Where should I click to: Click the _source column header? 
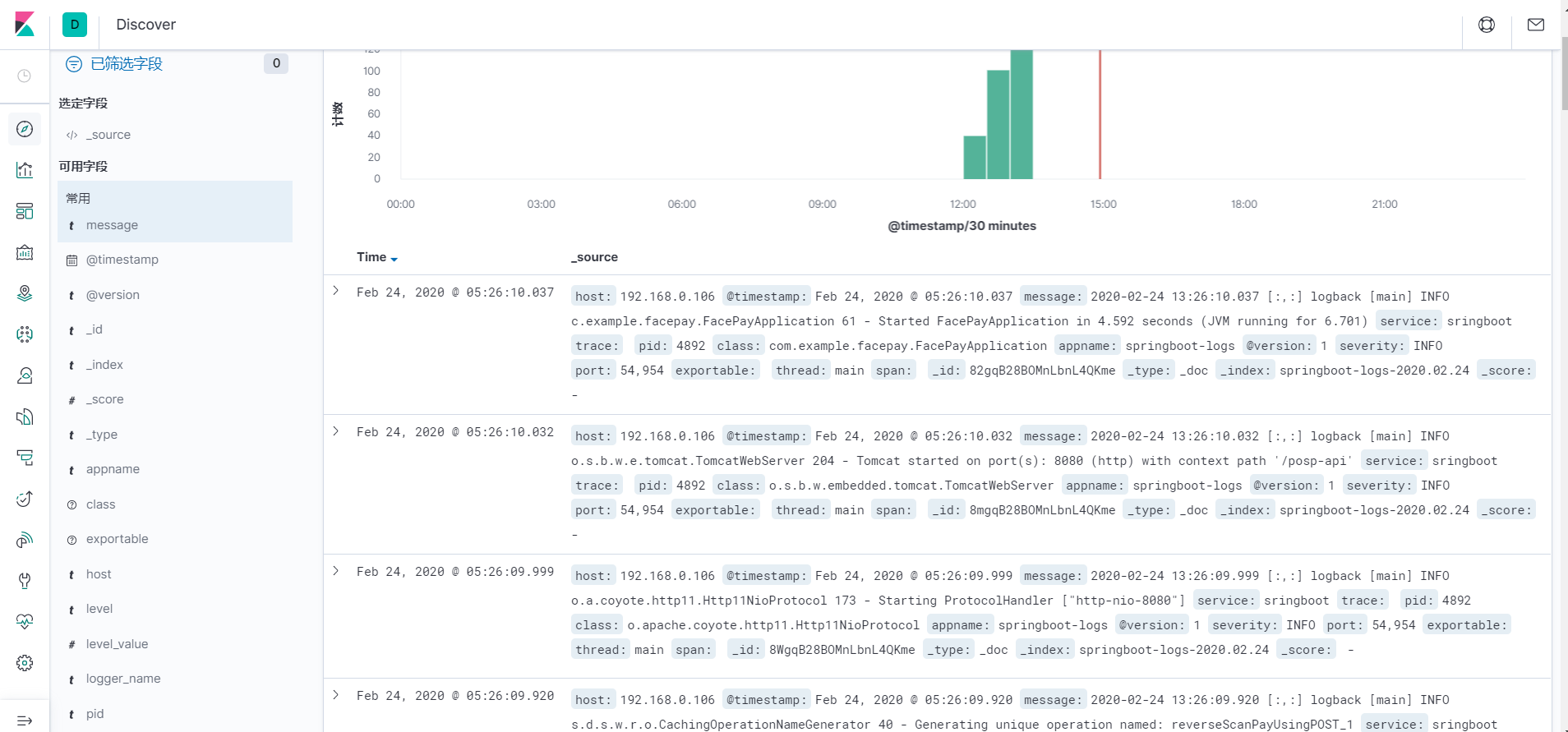coord(594,257)
